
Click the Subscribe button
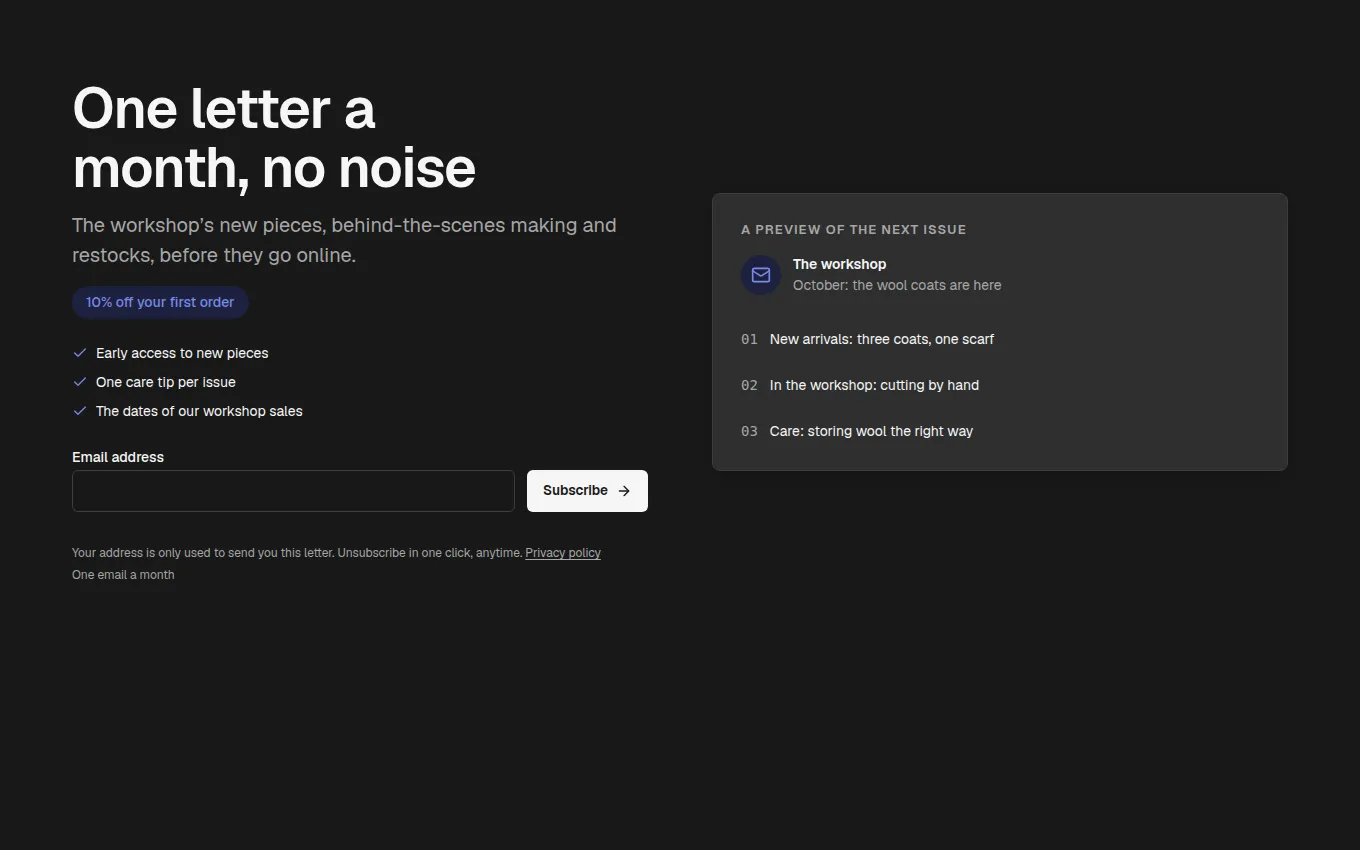[587, 491]
